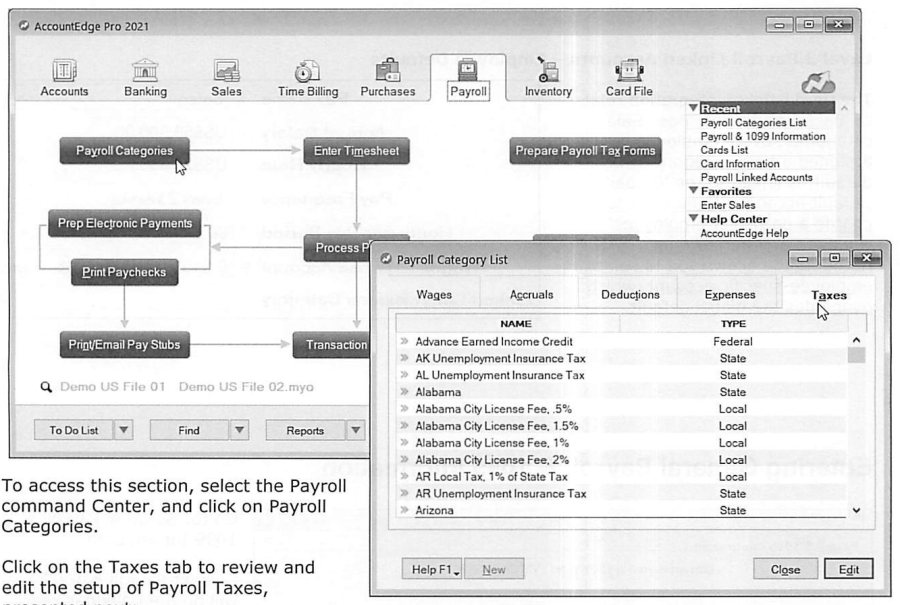The image size is (900, 605).
Task: Open Payroll Categories List in Recent
Action: [753, 122]
